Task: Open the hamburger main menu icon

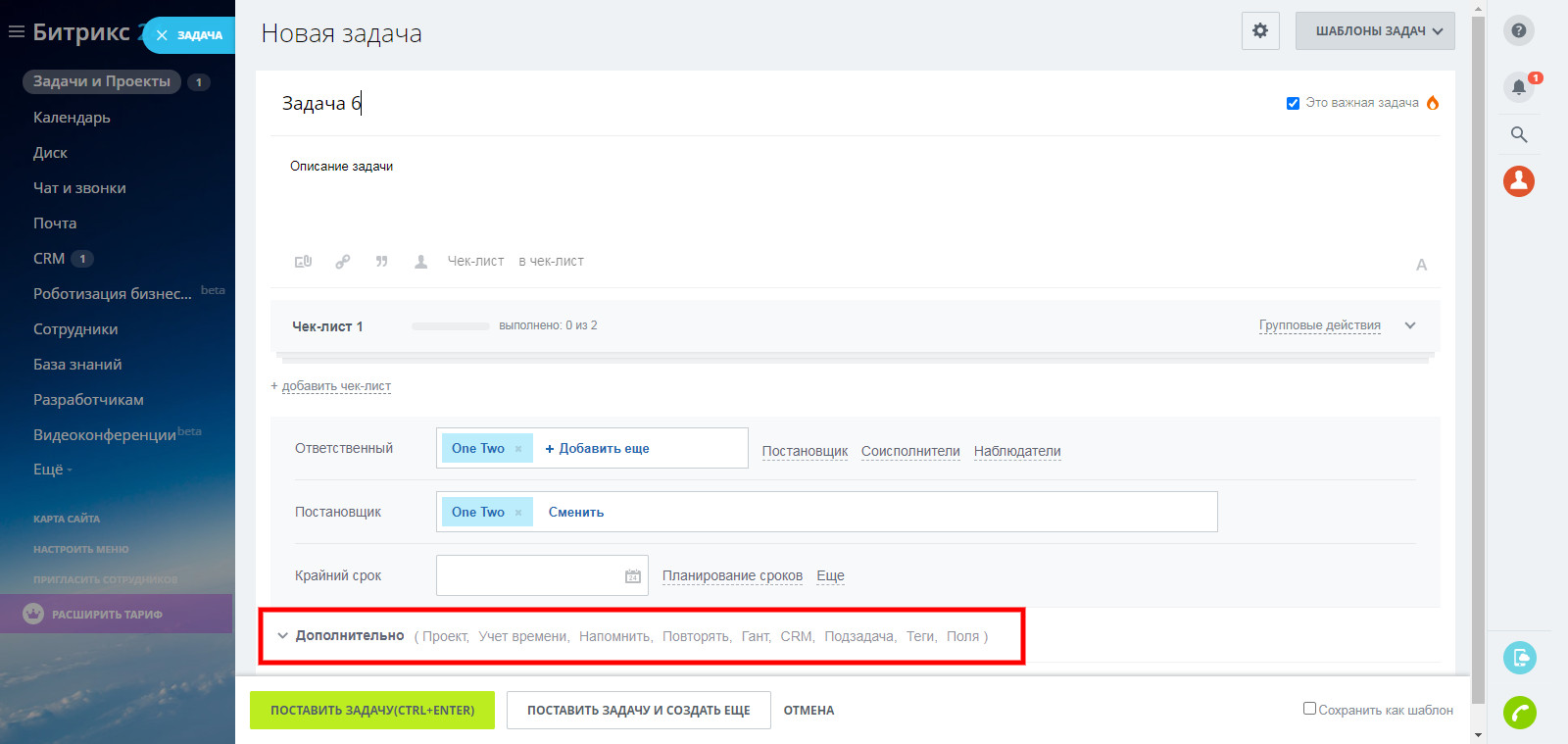Action: [x=16, y=32]
